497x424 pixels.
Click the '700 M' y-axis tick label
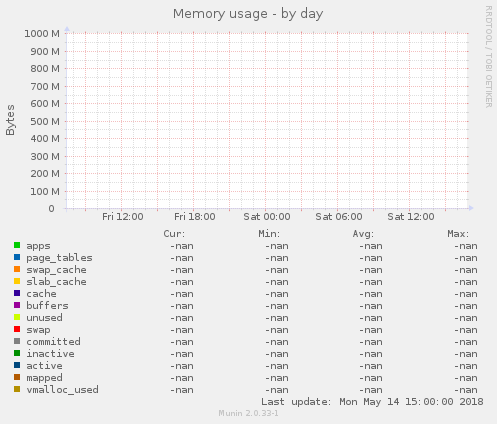click(45, 87)
